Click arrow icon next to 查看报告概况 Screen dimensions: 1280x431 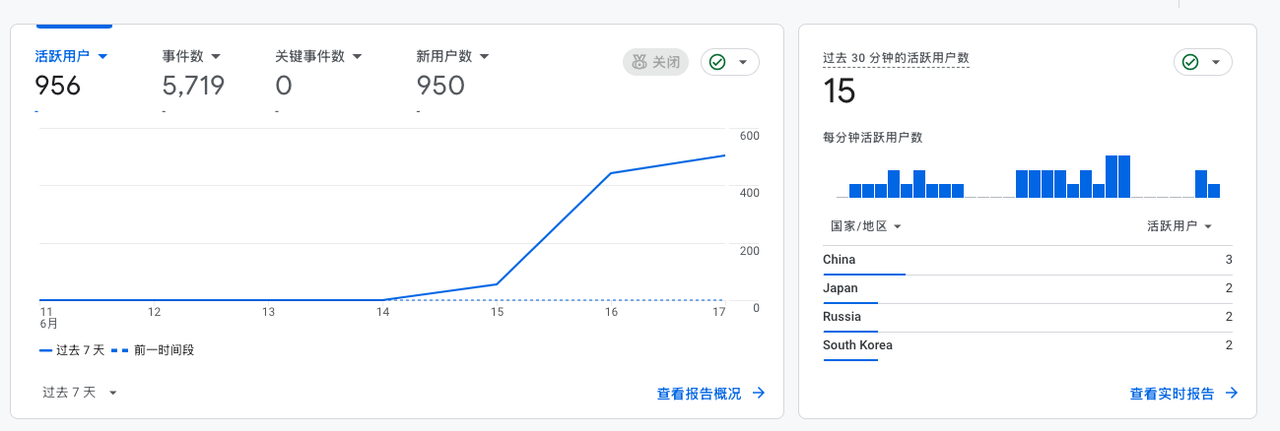(x=758, y=393)
